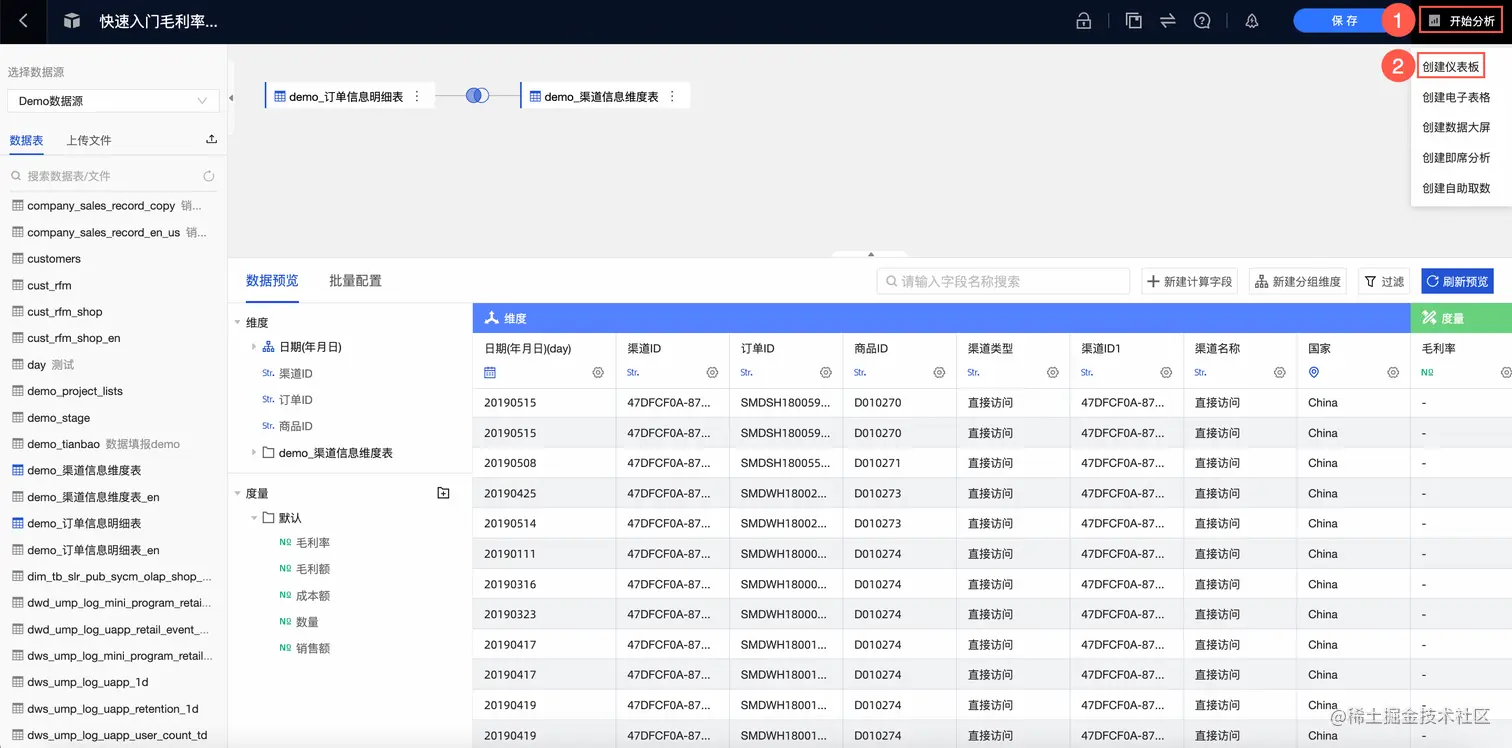1512x748 pixels.
Task: Select 创建仪表板 from the menu
Action: 1450,67
